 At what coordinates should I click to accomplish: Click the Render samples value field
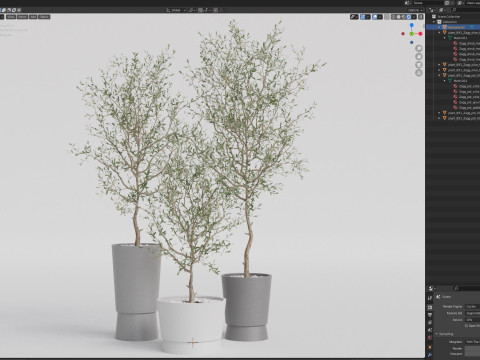point(473,349)
